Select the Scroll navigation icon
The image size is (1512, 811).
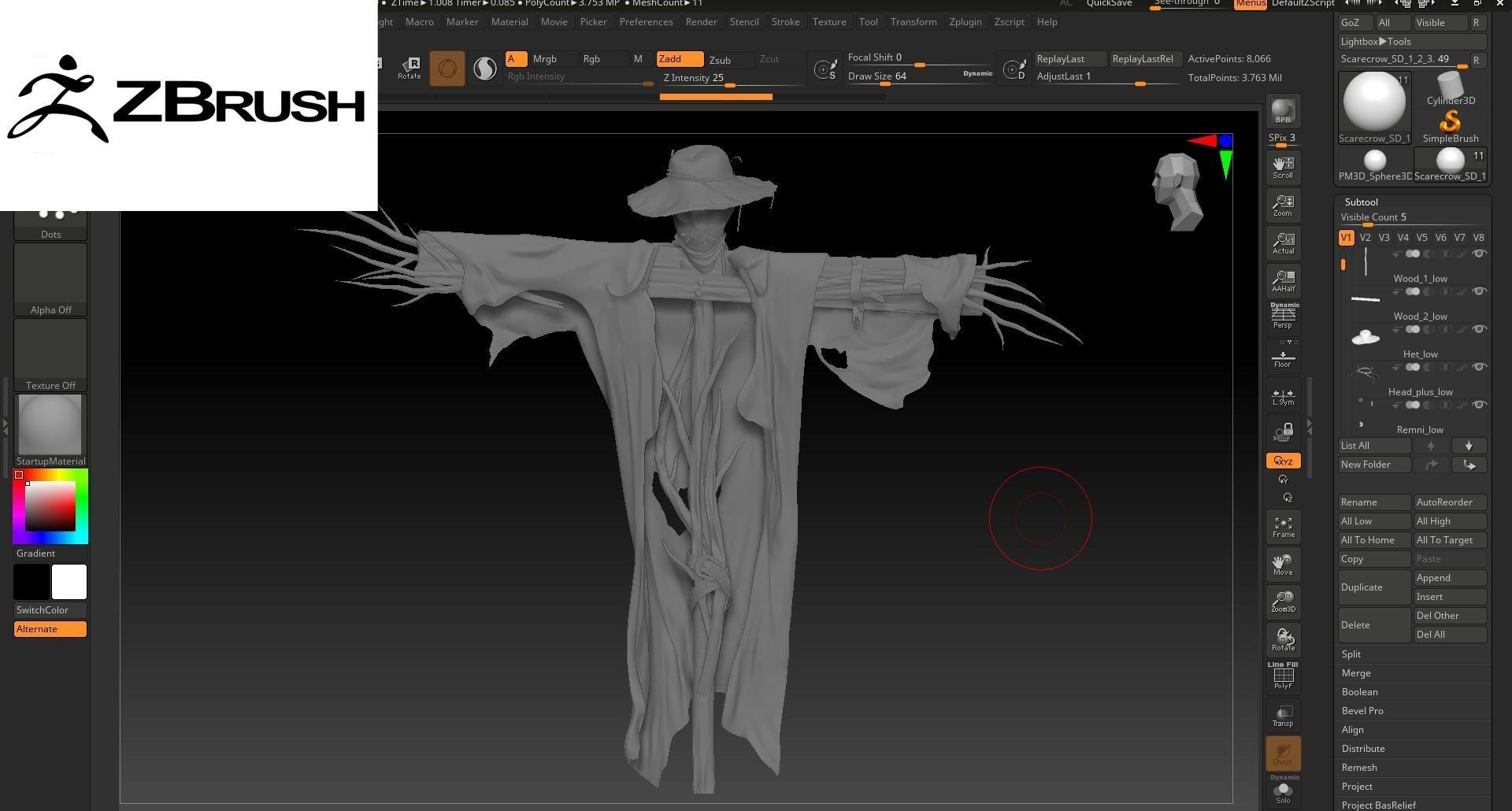point(1283,167)
